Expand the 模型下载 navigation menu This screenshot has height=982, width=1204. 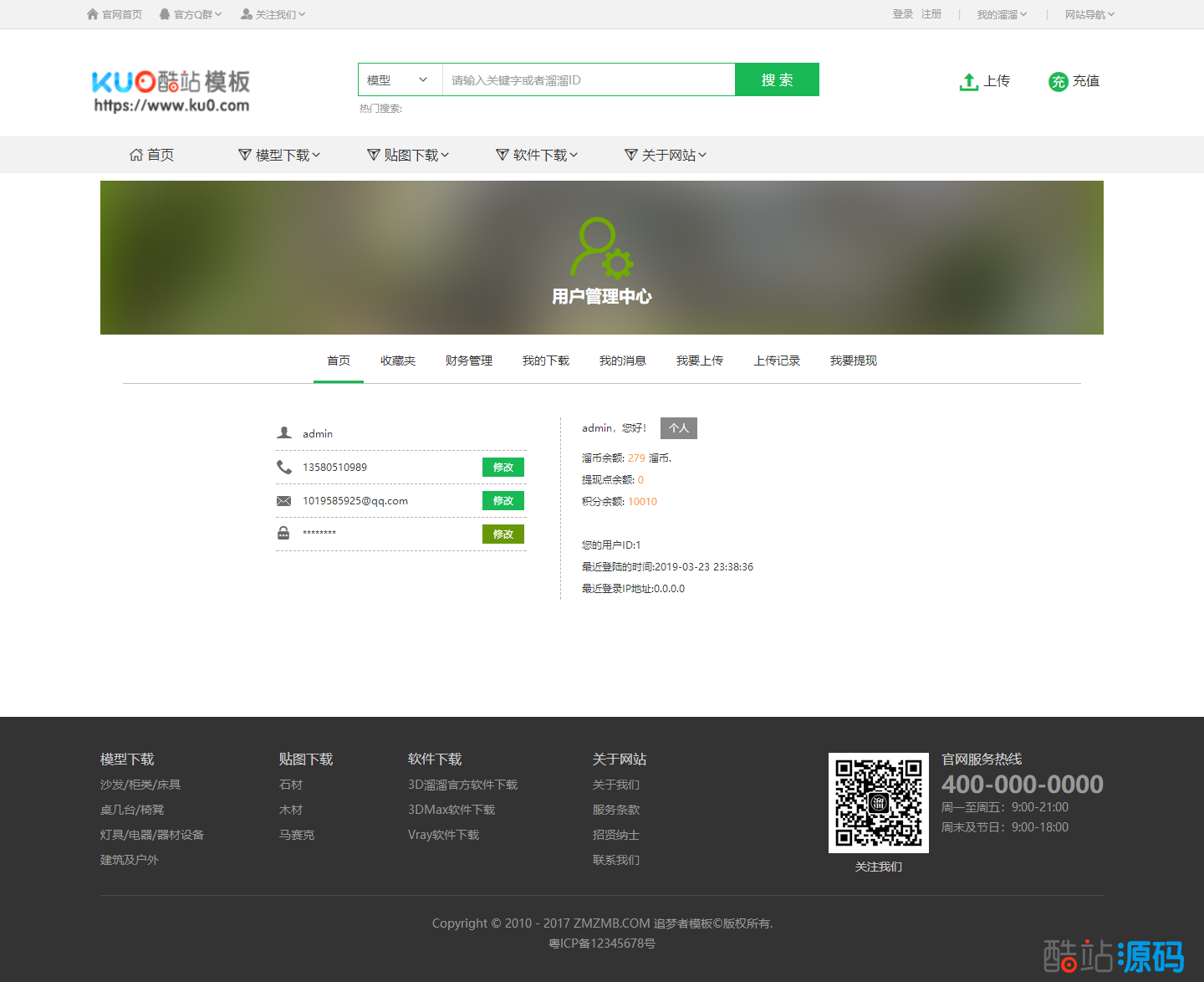click(x=279, y=155)
